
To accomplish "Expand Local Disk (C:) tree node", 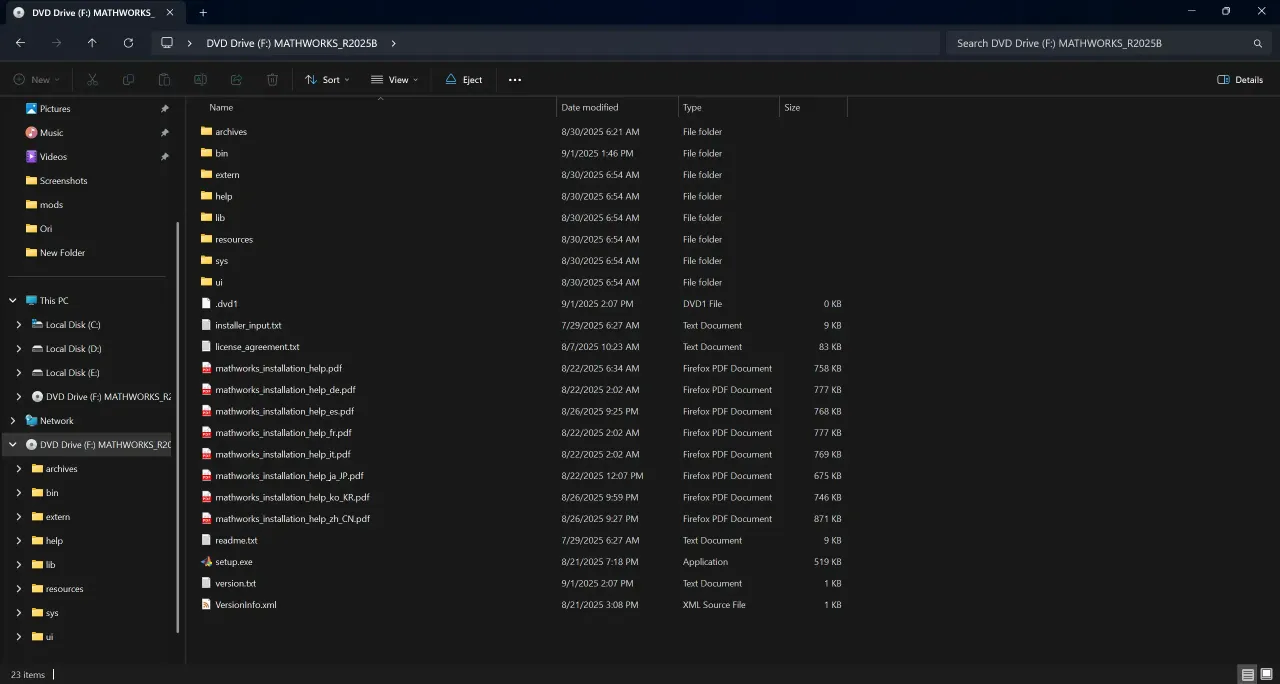I will pos(19,325).
